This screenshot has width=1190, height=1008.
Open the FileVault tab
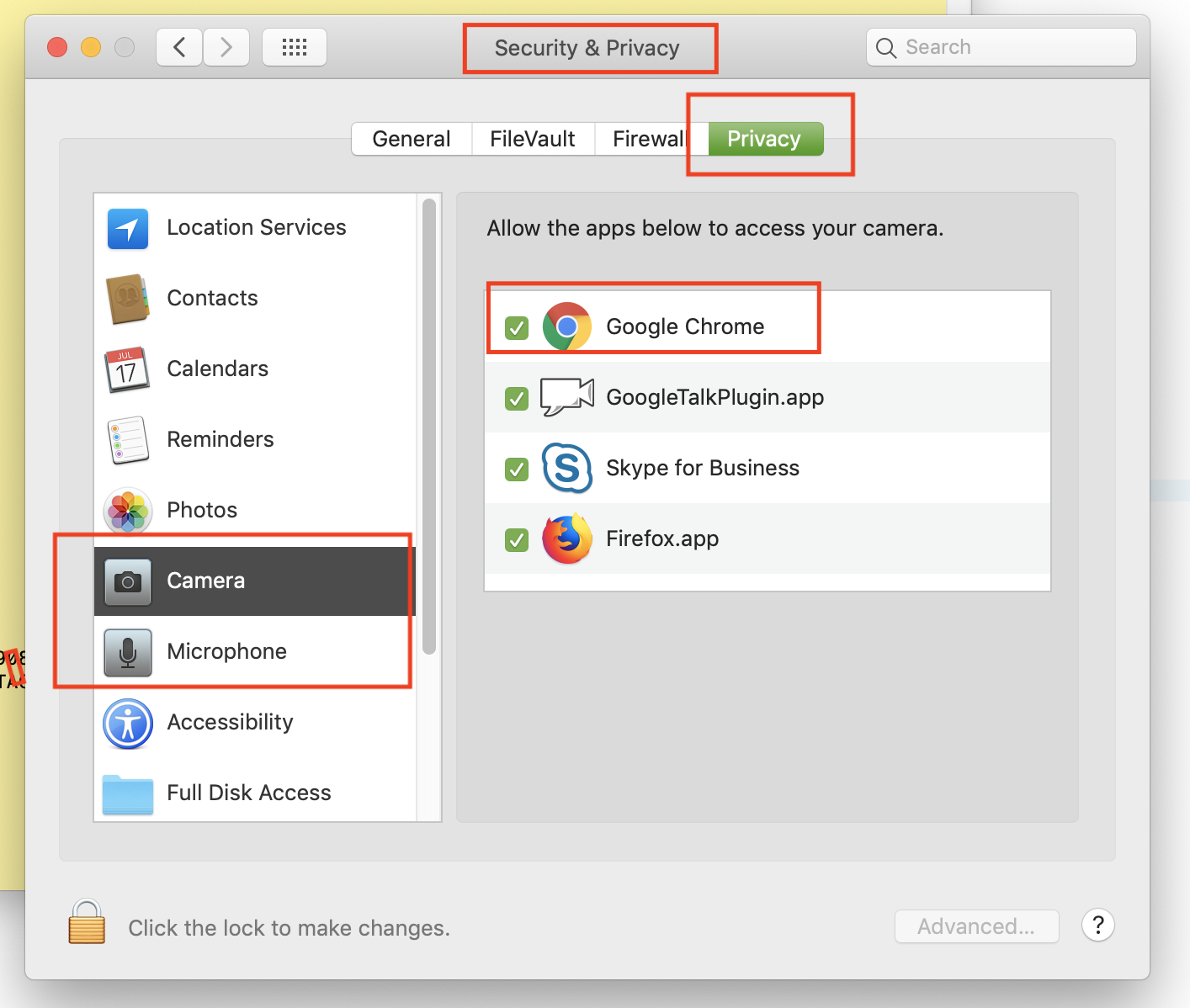point(533,139)
